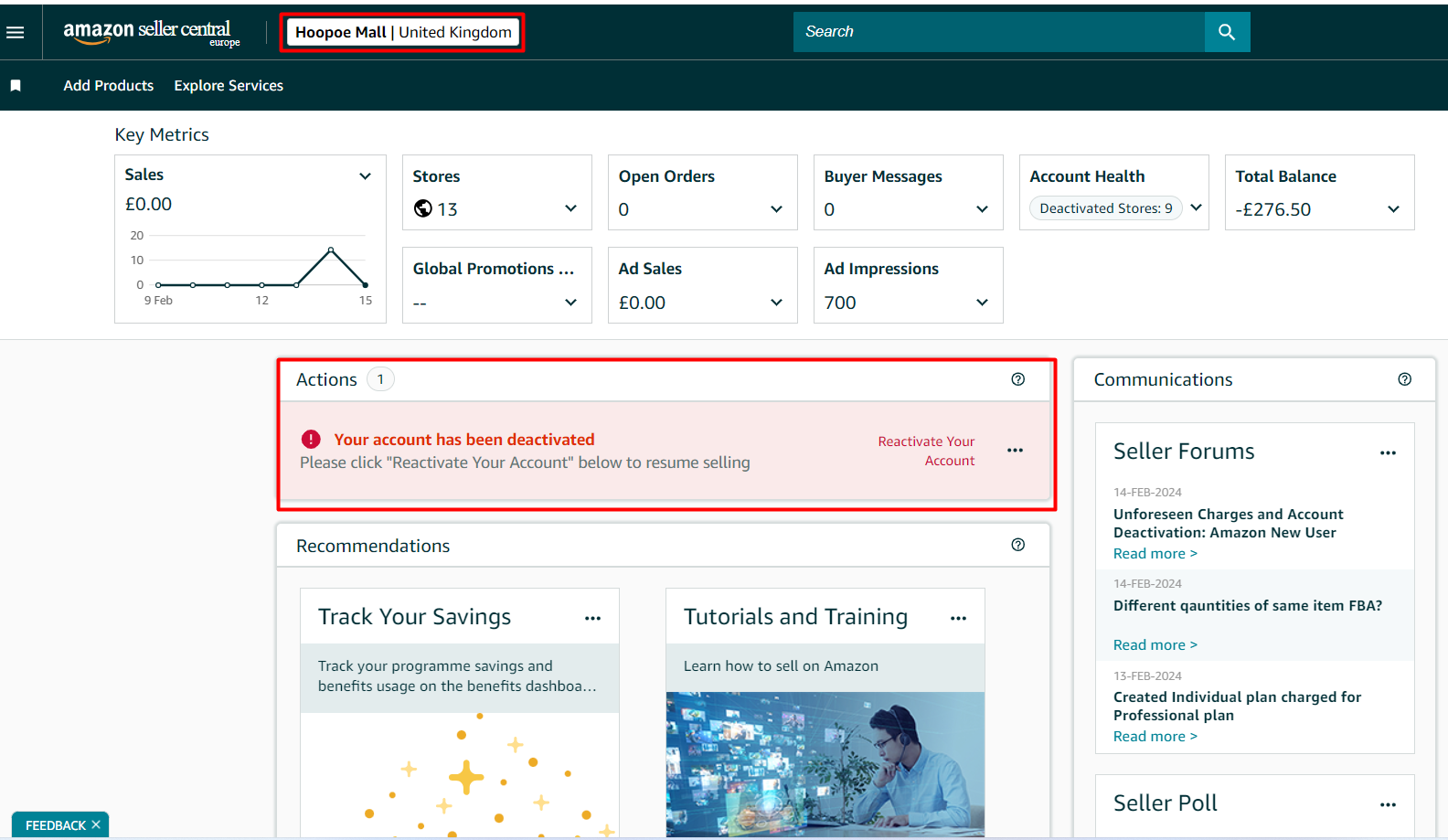Click the -£276.50 Total Balance value
Image resolution: width=1448 pixels, height=840 pixels.
[x=1273, y=209]
